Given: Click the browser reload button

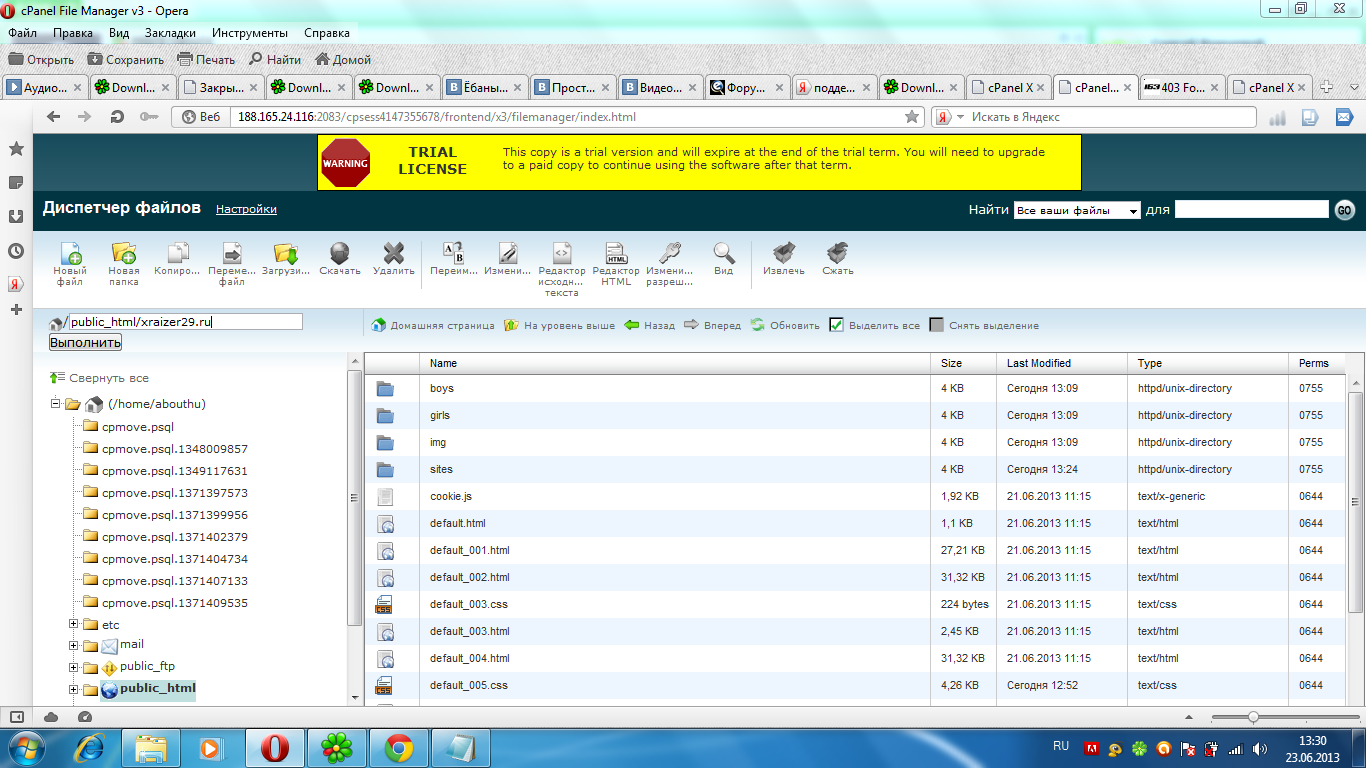Looking at the screenshot, I should pos(117,117).
